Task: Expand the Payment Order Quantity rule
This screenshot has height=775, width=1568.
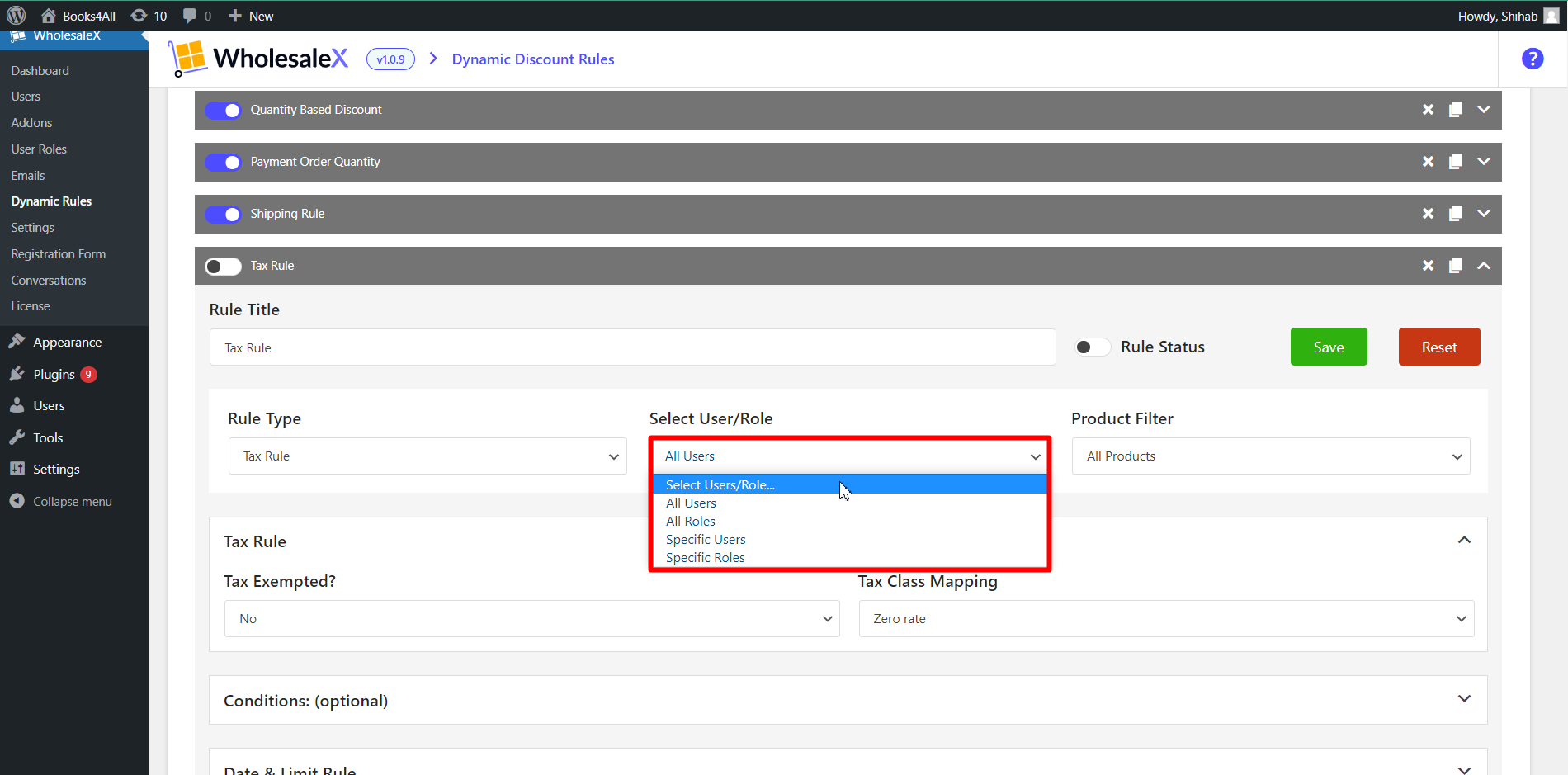Action: tap(1484, 162)
